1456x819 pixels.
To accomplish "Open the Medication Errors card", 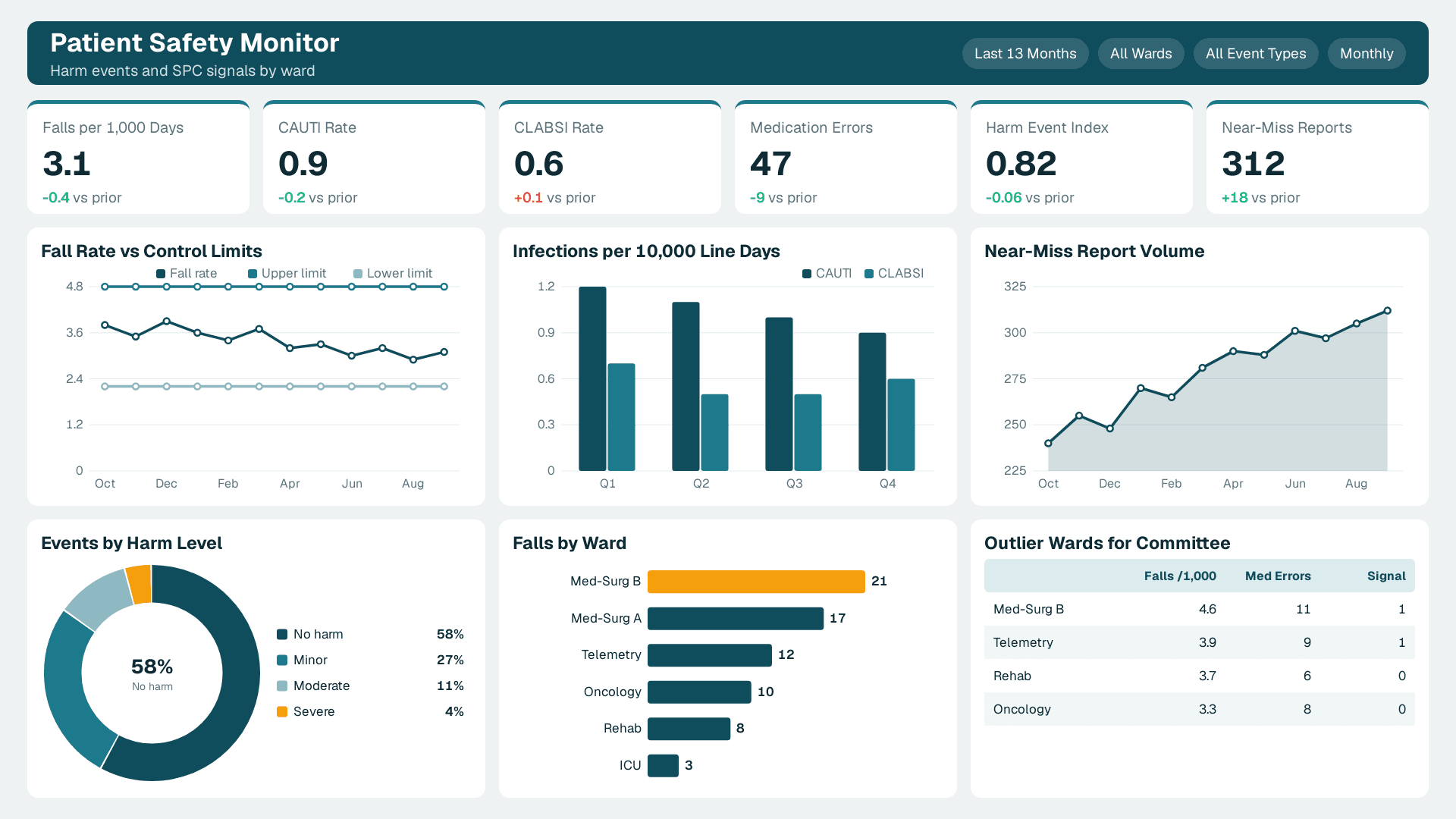I will pos(846,158).
